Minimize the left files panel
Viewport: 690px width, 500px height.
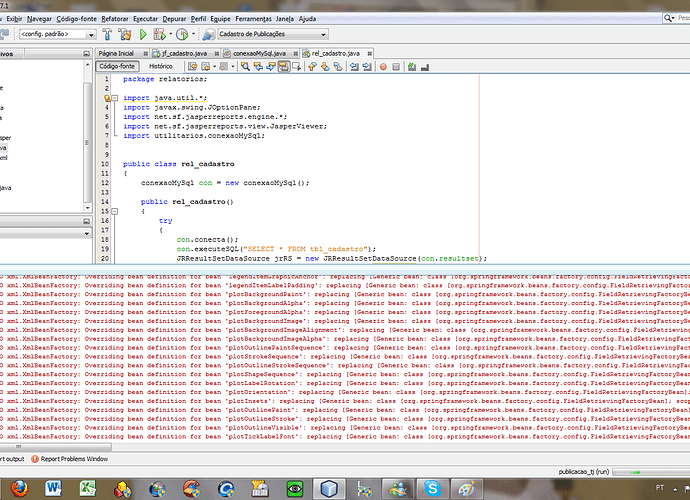pyautogui.click(x=86, y=54)
